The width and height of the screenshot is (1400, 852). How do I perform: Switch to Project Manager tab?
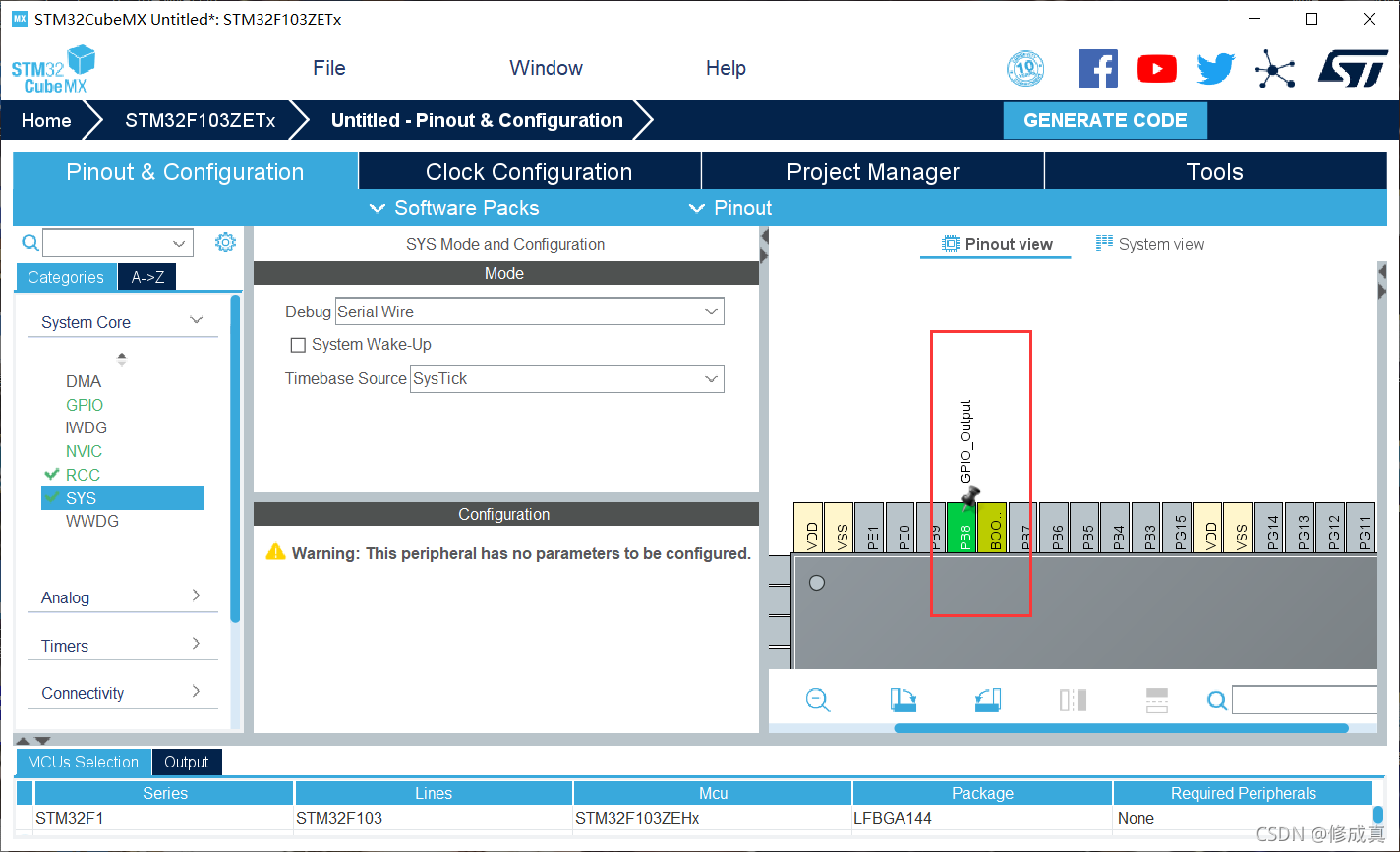pos(873,171)
